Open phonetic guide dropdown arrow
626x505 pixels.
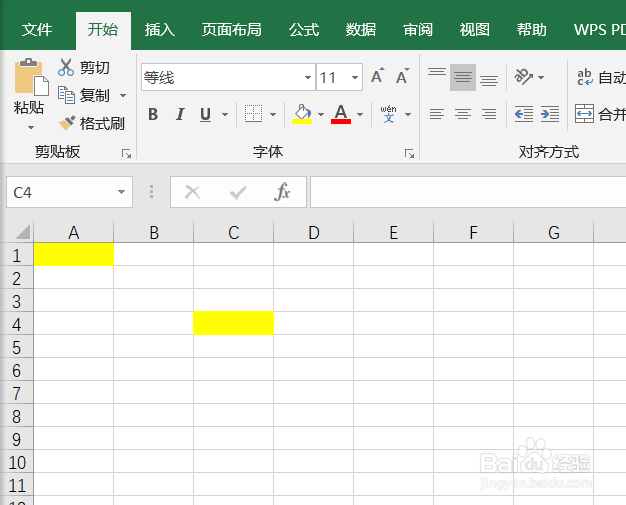tap(408, 115)
